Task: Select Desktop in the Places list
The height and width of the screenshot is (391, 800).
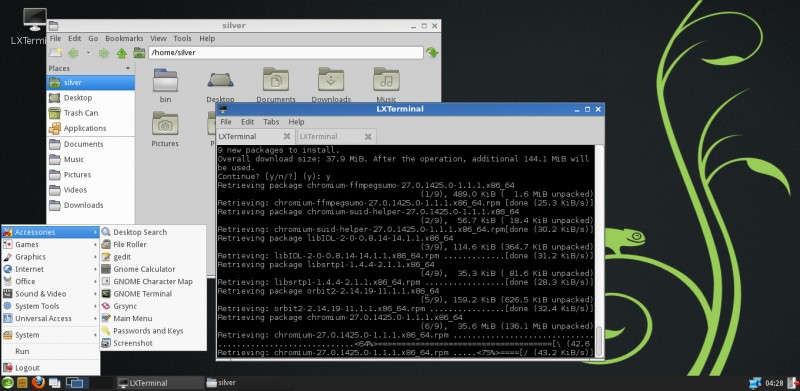Action: click(91, 98)
